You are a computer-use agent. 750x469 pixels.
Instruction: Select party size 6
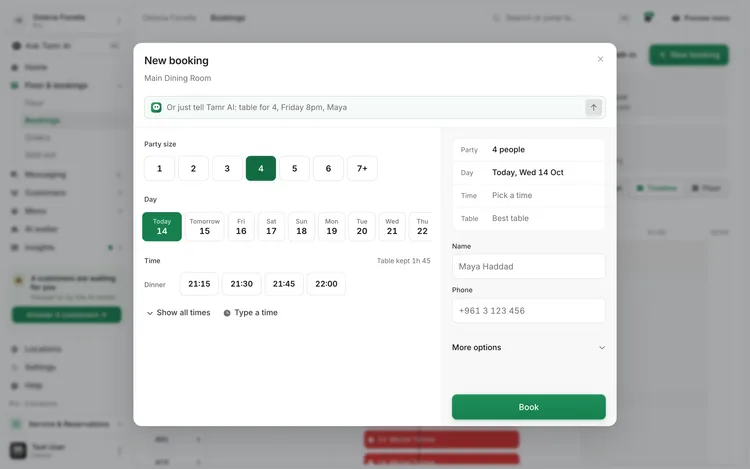tap(328, 168)
